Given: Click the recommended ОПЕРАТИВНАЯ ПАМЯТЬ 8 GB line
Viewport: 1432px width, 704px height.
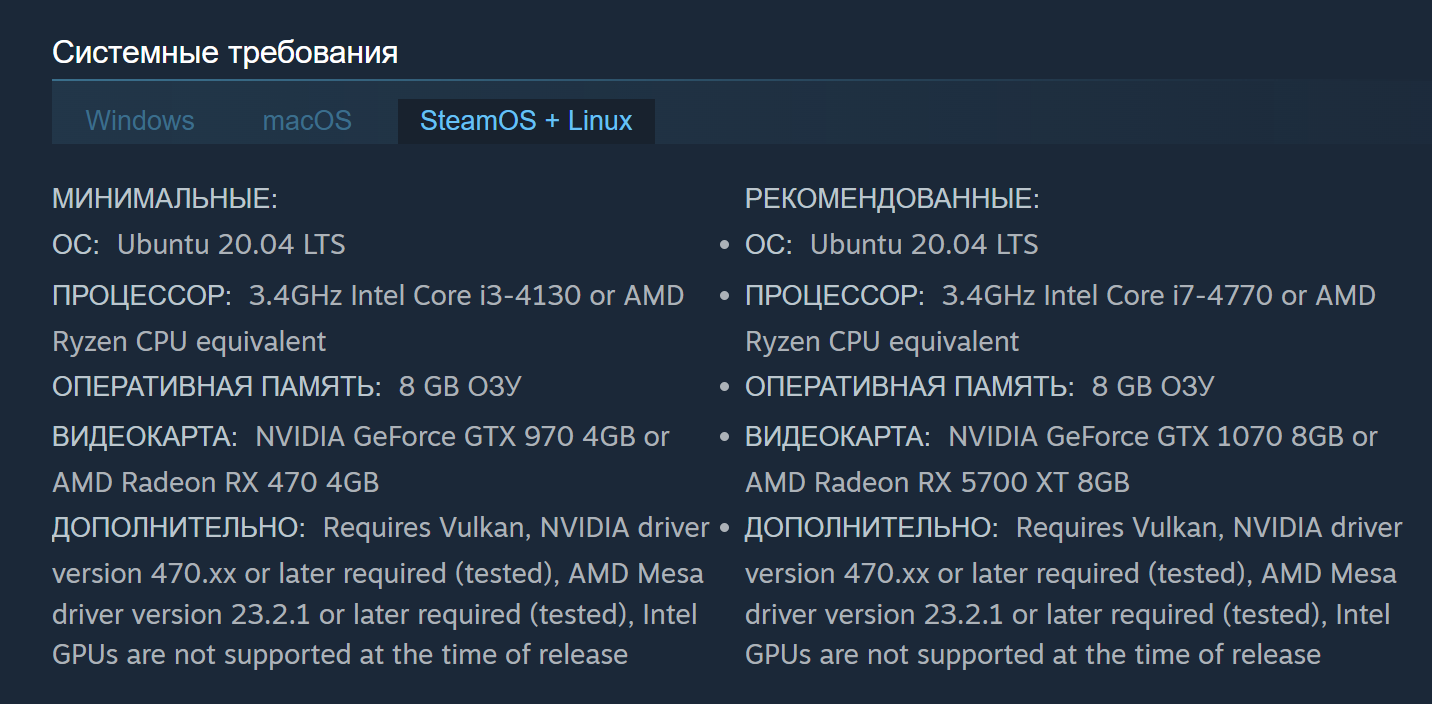Looking at the screenshot, I should (x=980, y=387).
